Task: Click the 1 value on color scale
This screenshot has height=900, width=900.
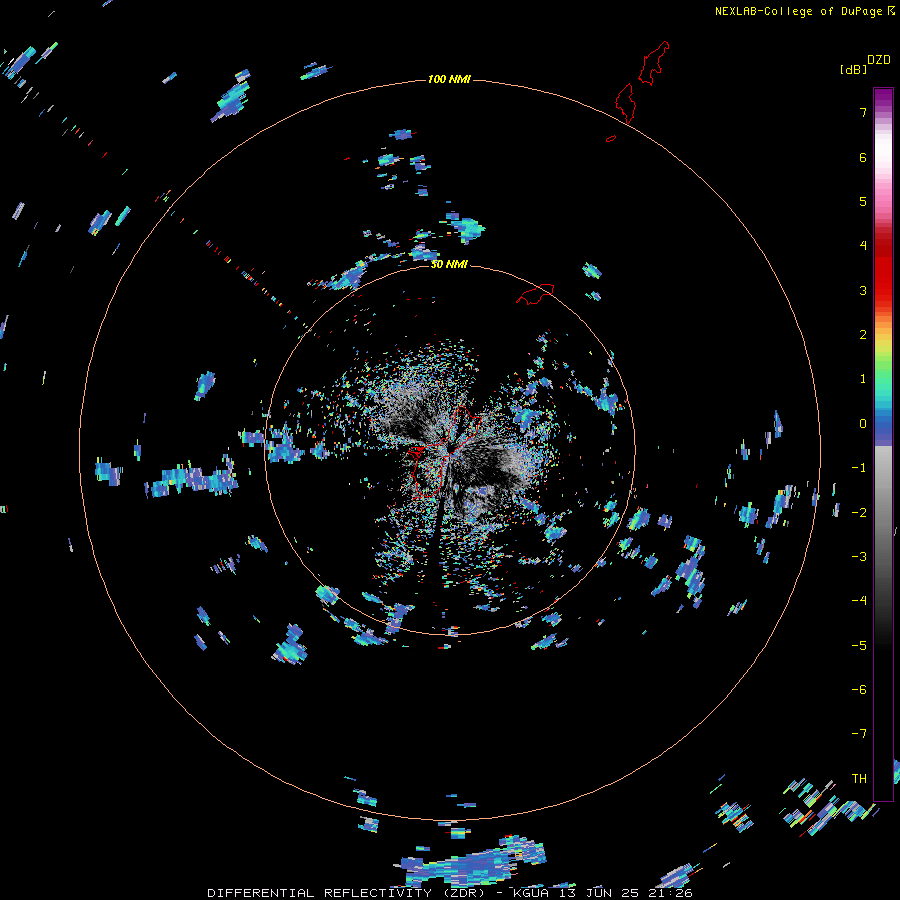Action: click(863, 379)
